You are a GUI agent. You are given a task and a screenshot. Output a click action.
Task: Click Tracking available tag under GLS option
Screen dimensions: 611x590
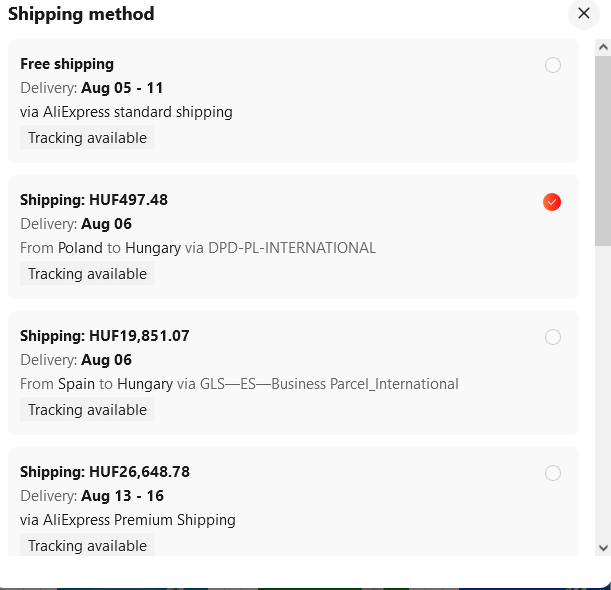pos(87,410)
